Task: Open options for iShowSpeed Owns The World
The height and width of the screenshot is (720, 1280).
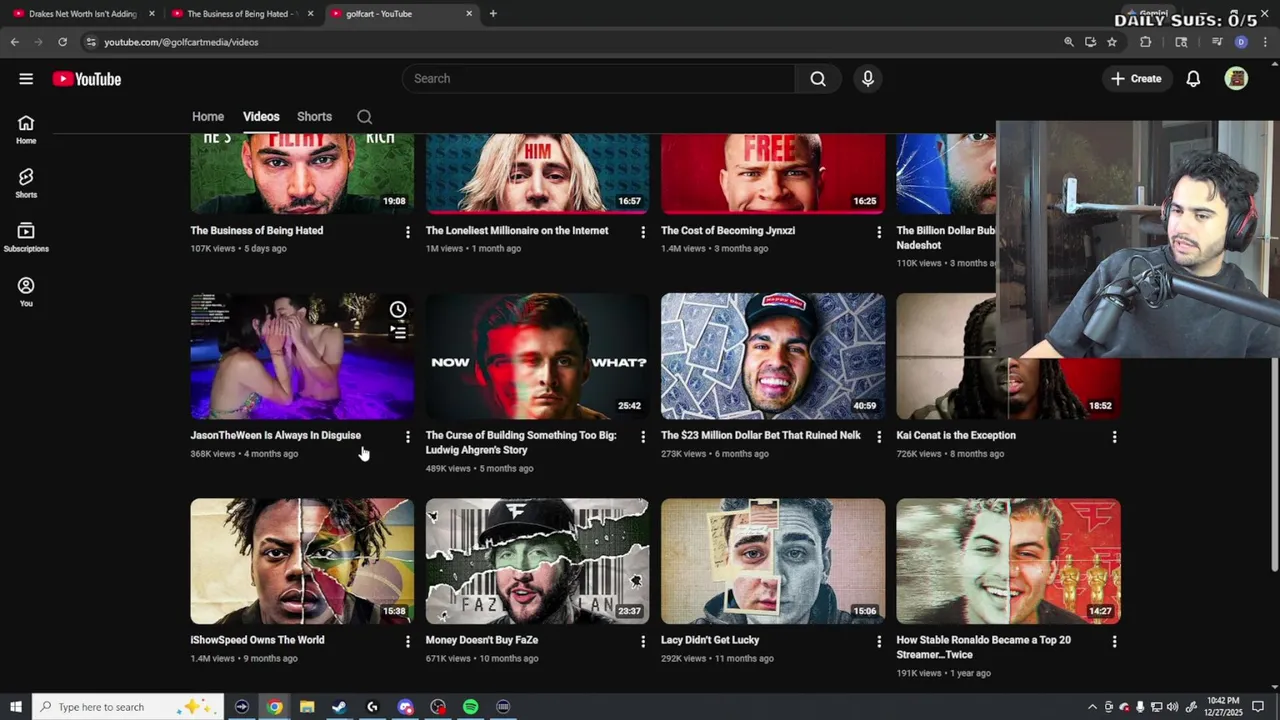Action: [407, 642]
